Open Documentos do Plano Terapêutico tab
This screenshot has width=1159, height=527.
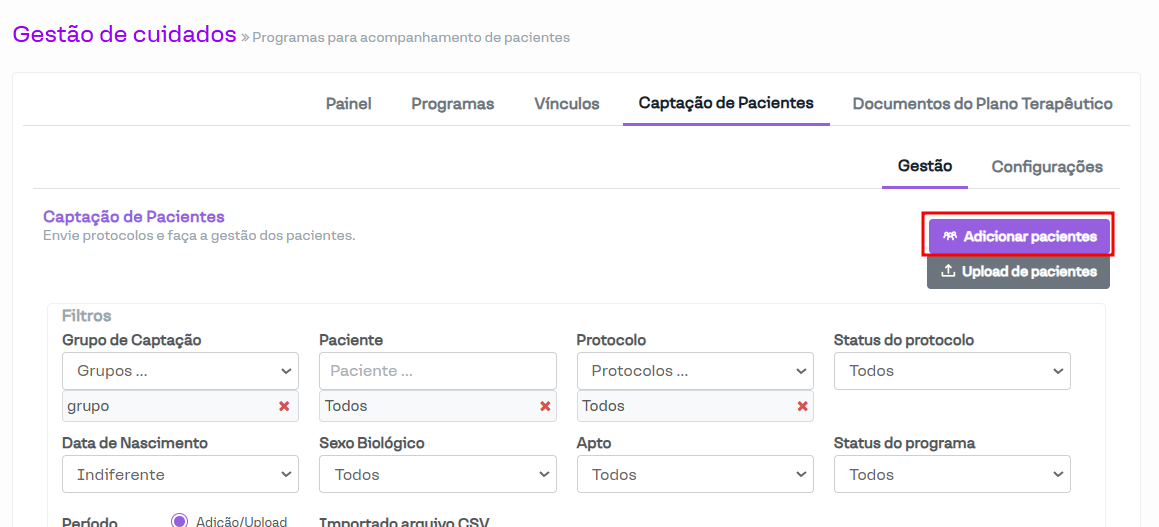click(x=982, y=104)
